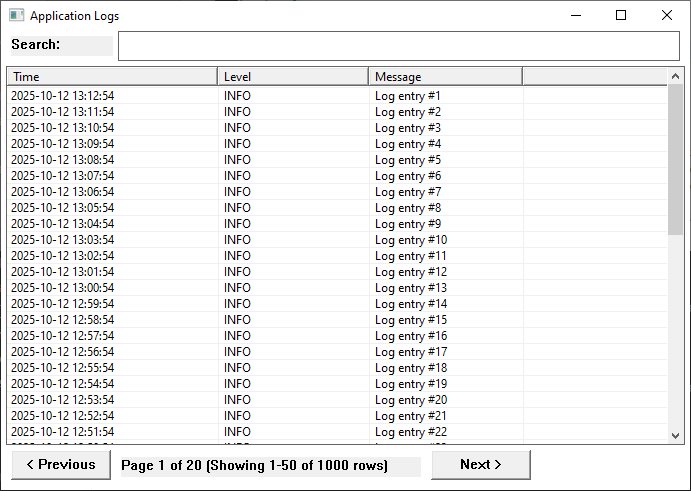Sort by the Message column header
Viewport: 691px width, 491px height.
click(446, 77)
